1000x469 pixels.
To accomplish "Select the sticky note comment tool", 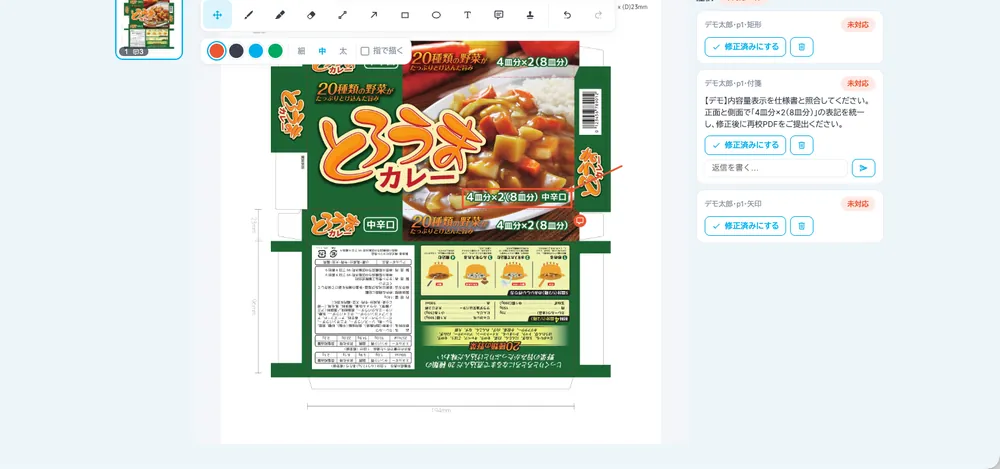I will 499,15.
